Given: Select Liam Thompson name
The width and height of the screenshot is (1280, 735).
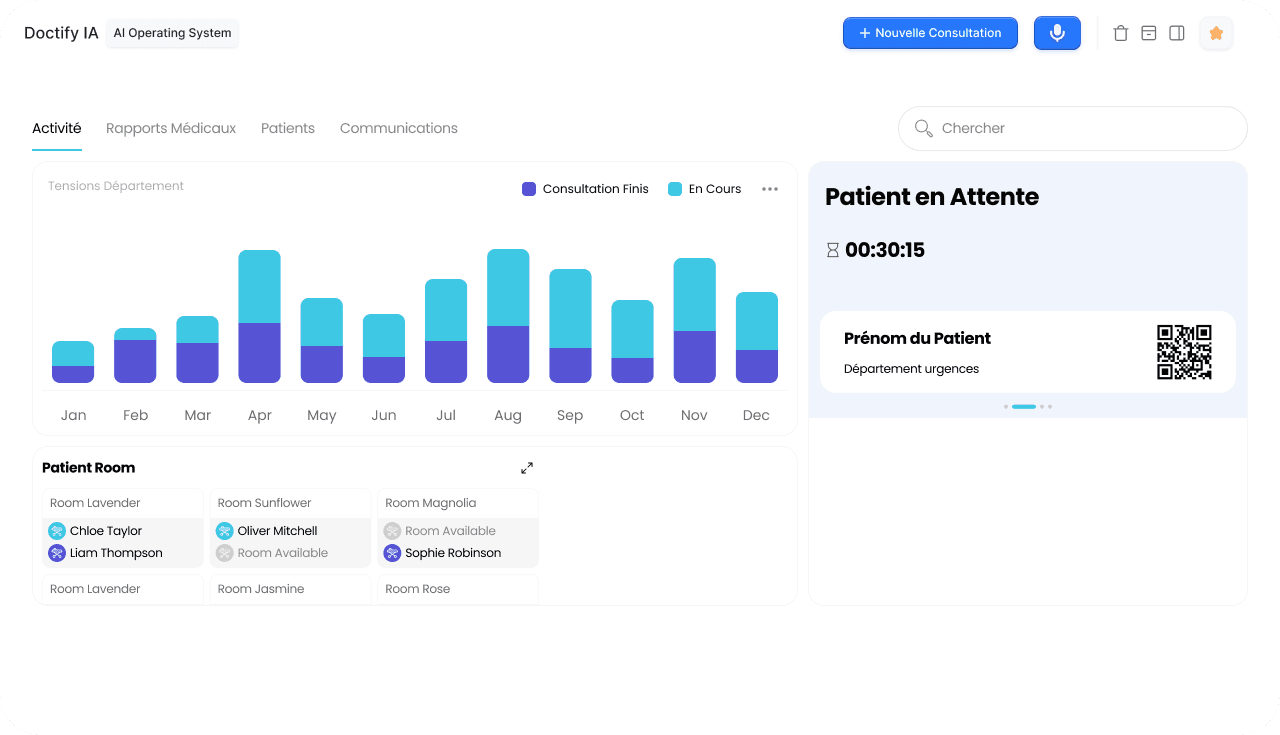Looking at the screenshot, I should click(x=116, y=553).
